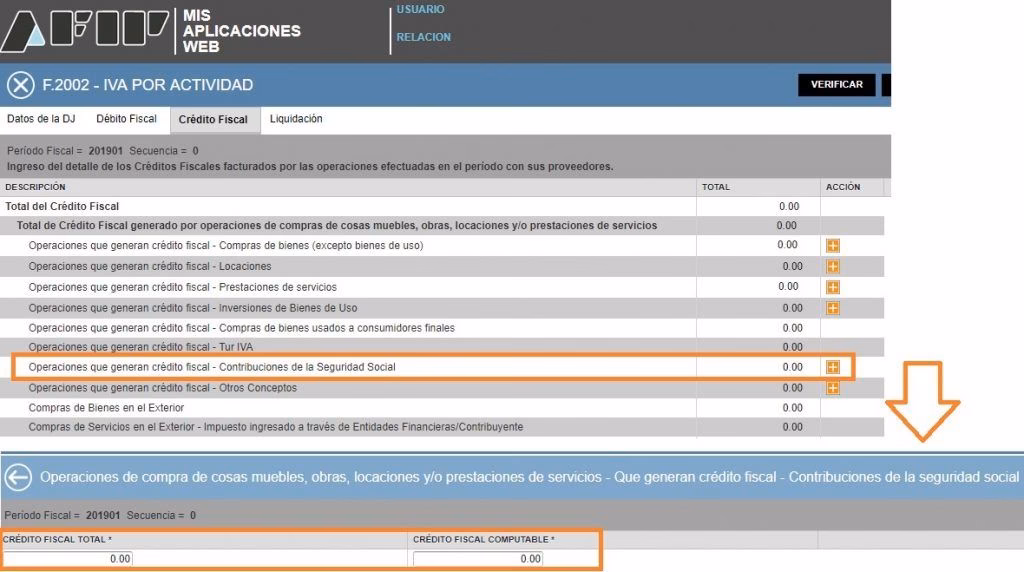Click the ACCIÓN column header

pos(843,187)
